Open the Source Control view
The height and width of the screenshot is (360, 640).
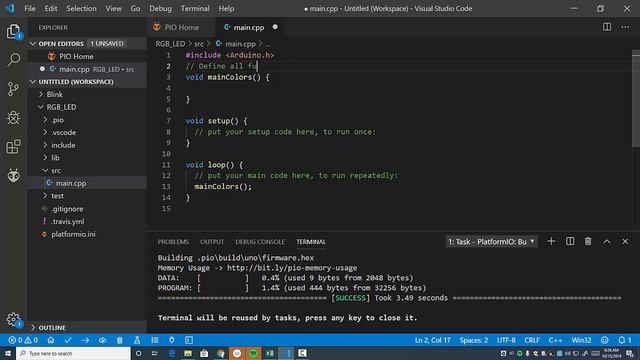(x=13, y=89)
